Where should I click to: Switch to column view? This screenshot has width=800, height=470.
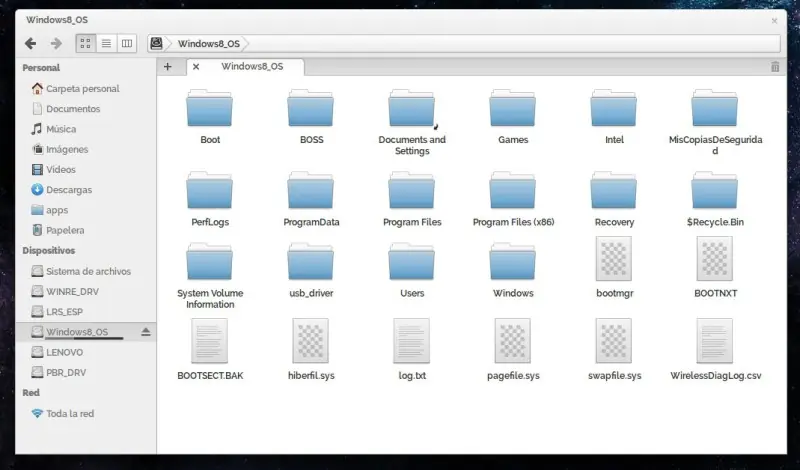[x=127, y=43]
